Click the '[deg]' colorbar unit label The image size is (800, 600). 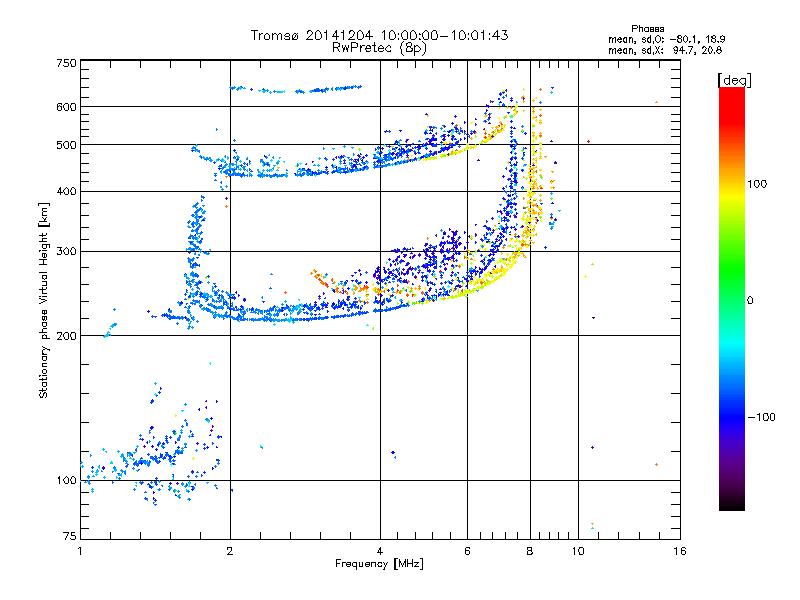coord(734,80)
